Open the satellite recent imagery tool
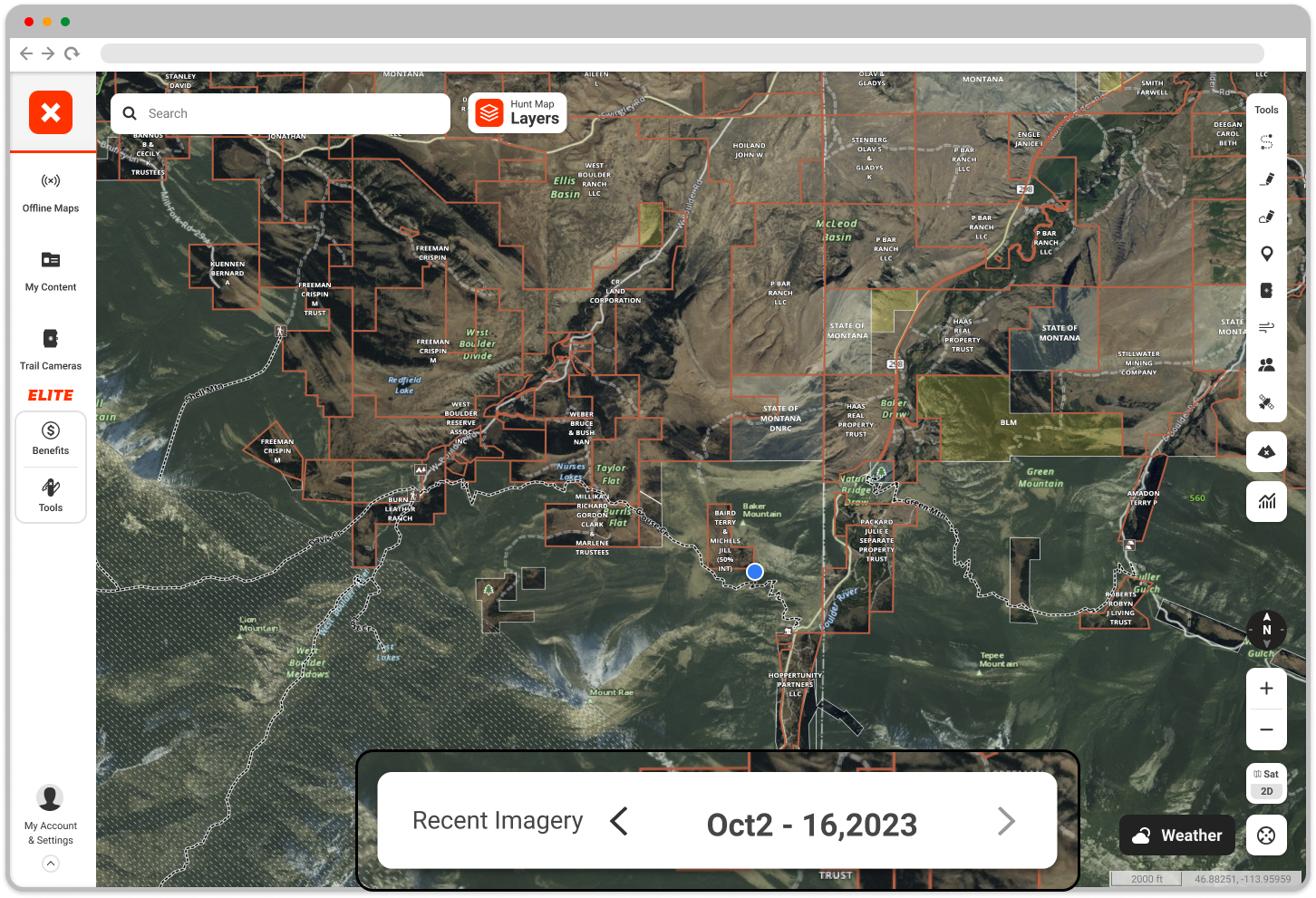The height and width of the screenshot is (898, 1316). point(1266,402)
